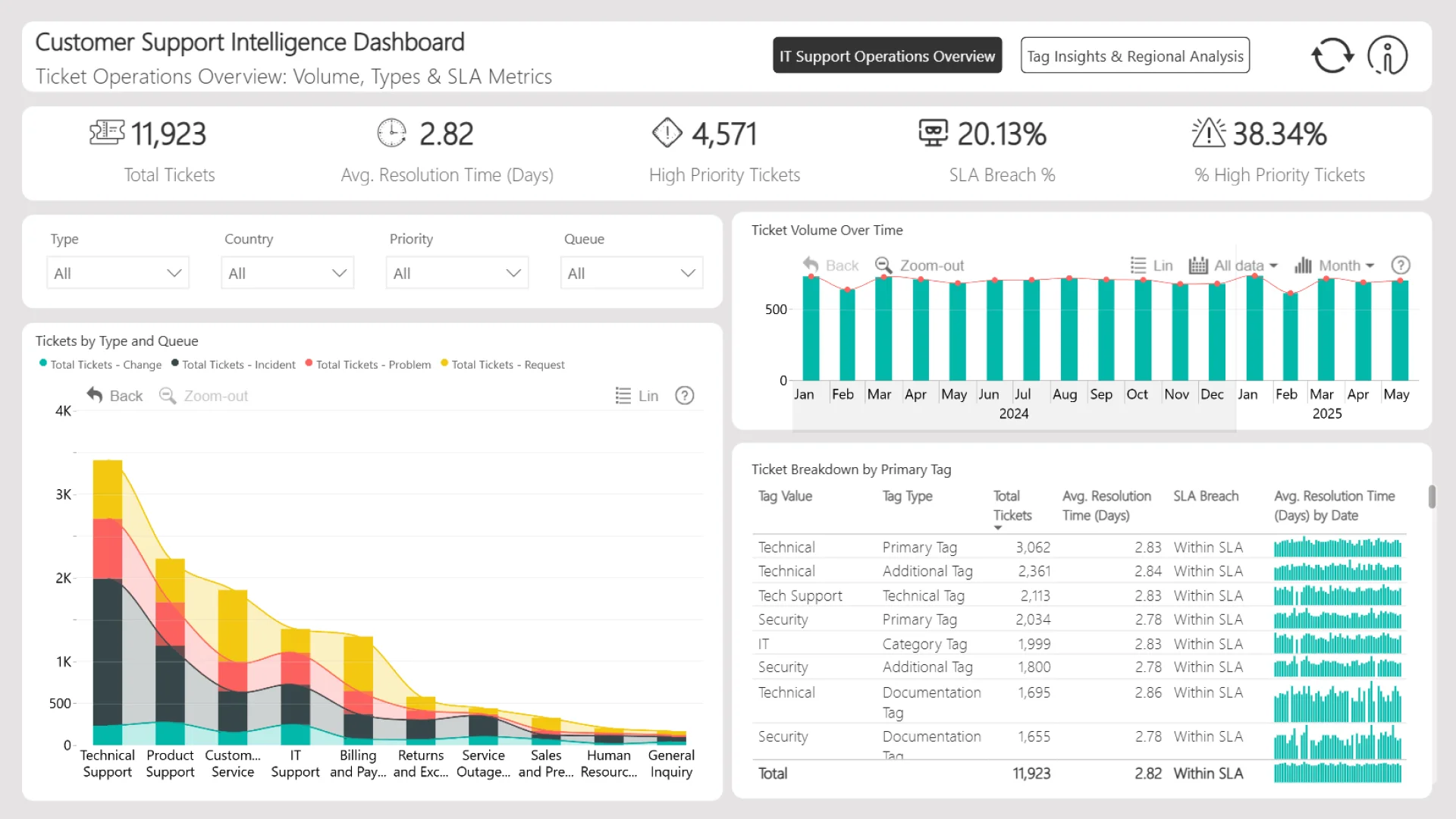Click the refresh icon in the header
The width and height of the screenshot is (1456, 819).
click(x=1332, y=55)
